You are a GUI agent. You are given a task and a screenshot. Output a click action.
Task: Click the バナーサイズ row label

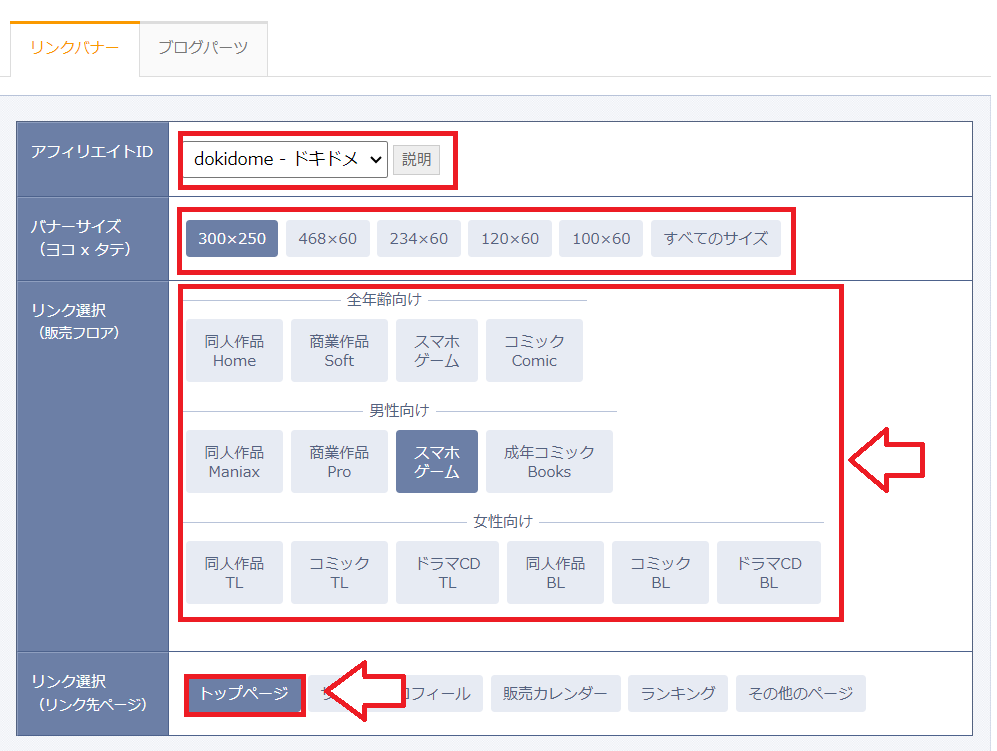pyautogui.click(x=81, y=238)
